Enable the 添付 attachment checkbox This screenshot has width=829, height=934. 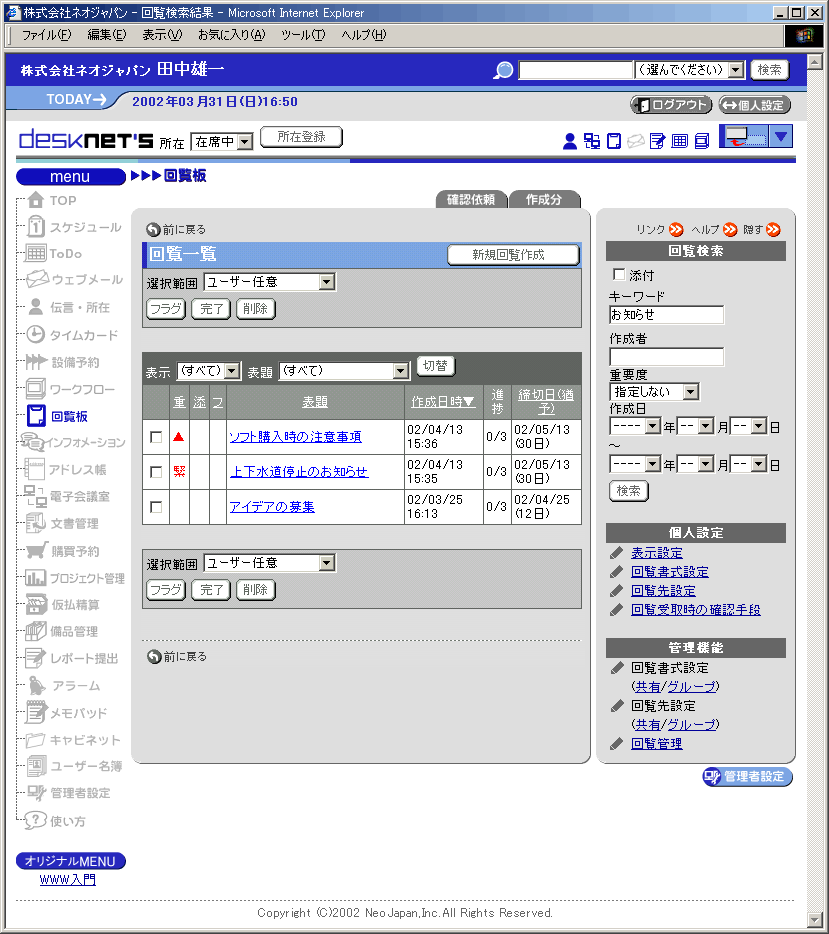click(x=618, y=274)
